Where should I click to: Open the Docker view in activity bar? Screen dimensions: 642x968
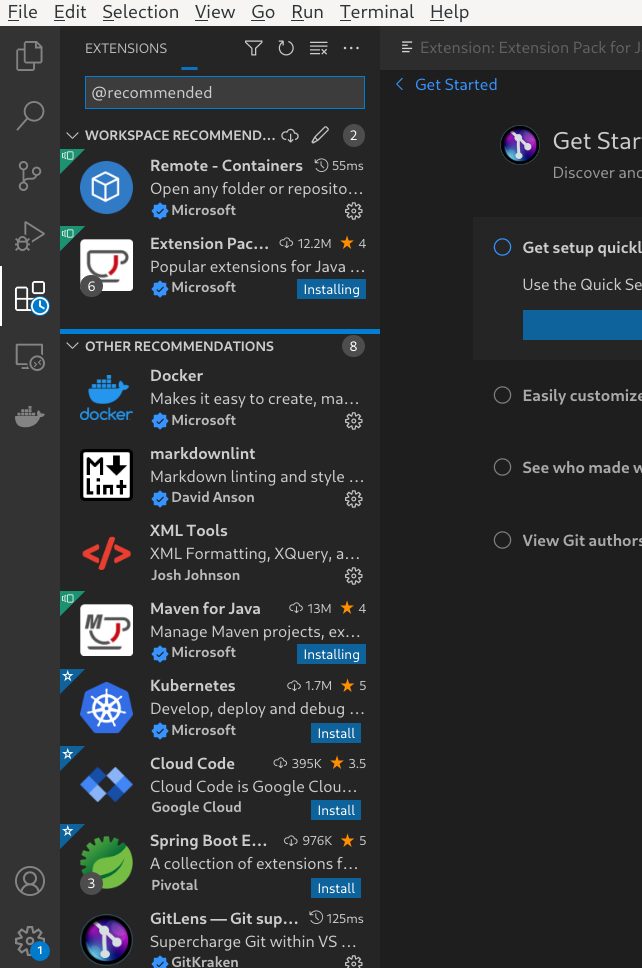point(30,417)
